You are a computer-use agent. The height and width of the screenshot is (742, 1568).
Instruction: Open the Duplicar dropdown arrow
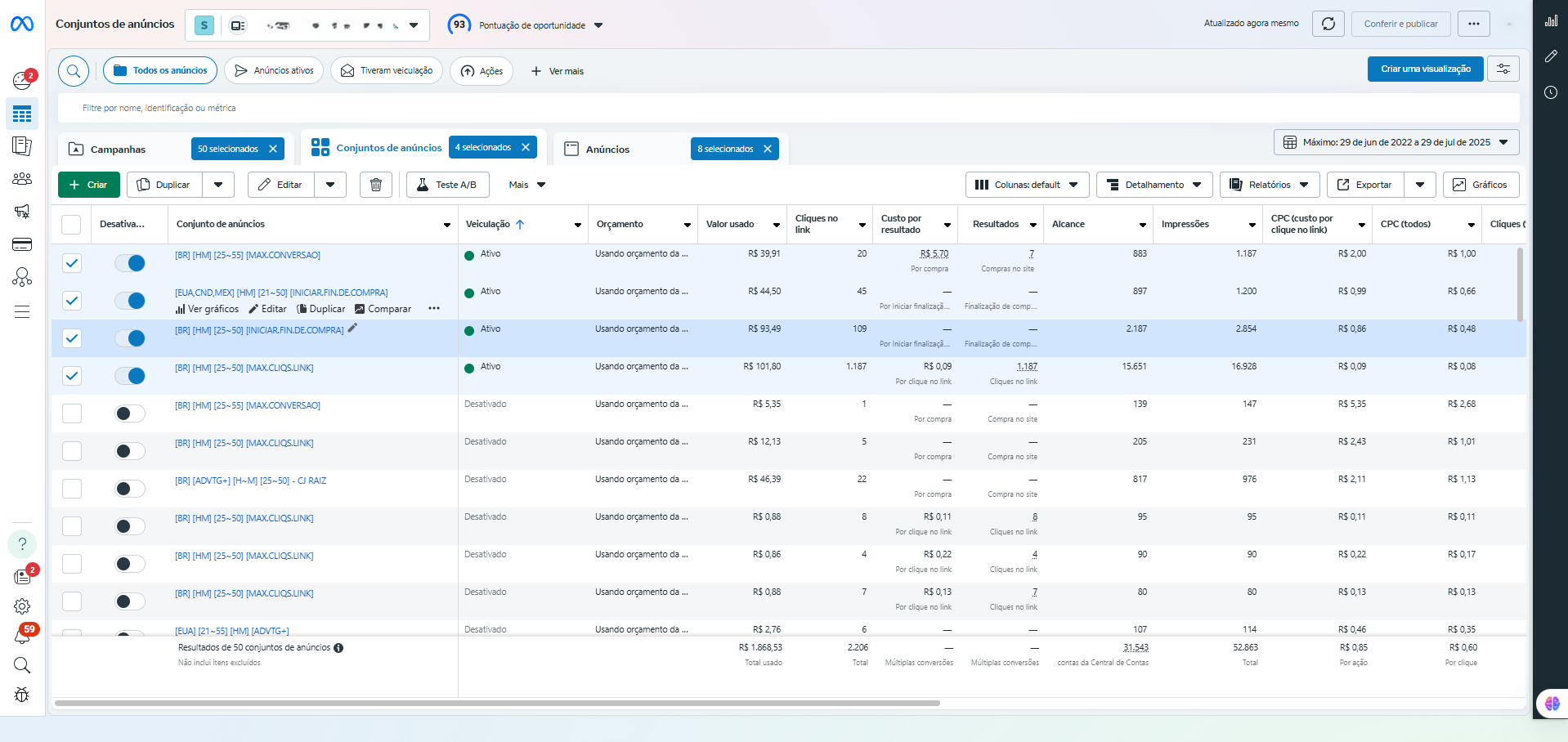click(218, 185)
